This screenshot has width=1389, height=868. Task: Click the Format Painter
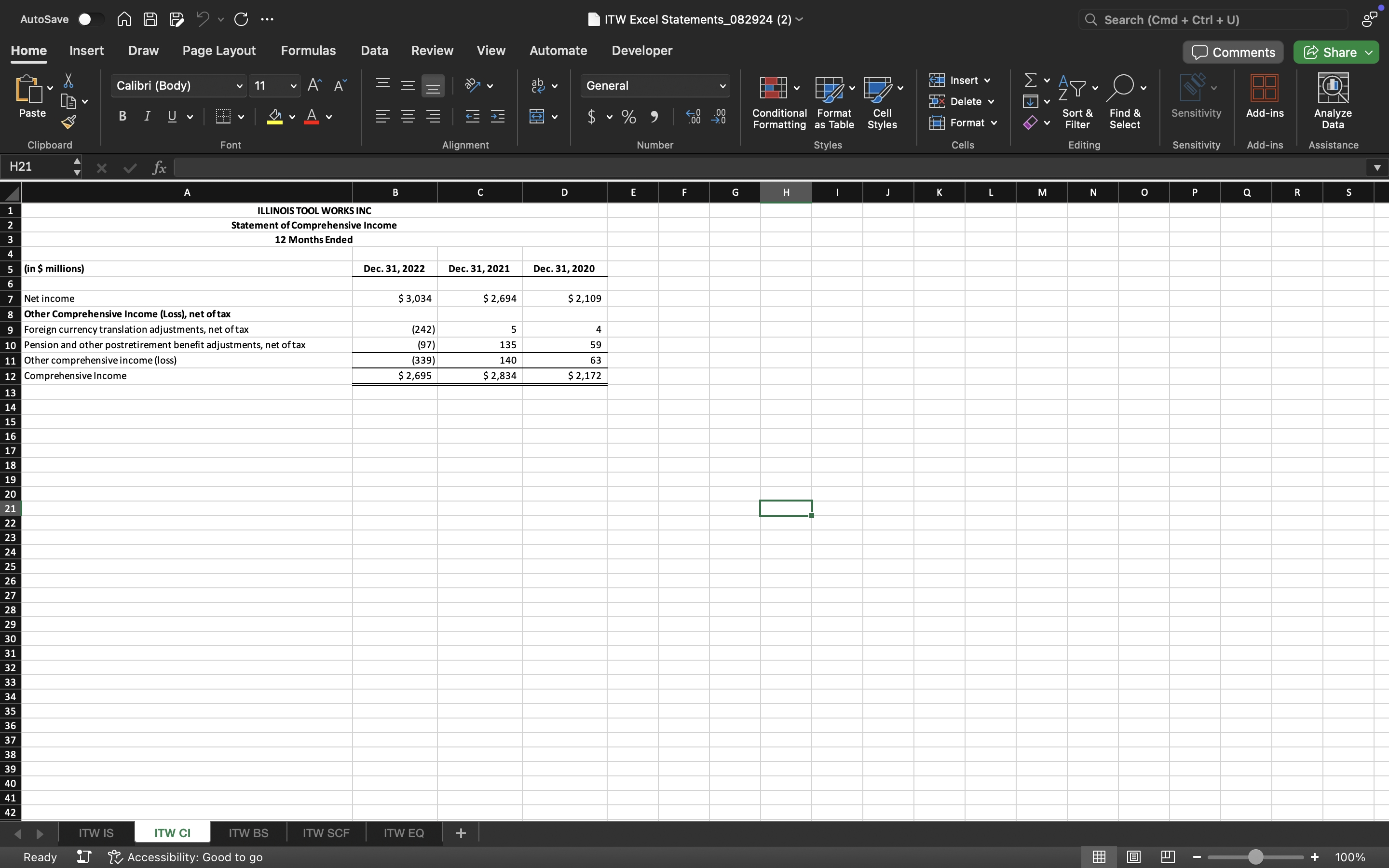point(69,121)
